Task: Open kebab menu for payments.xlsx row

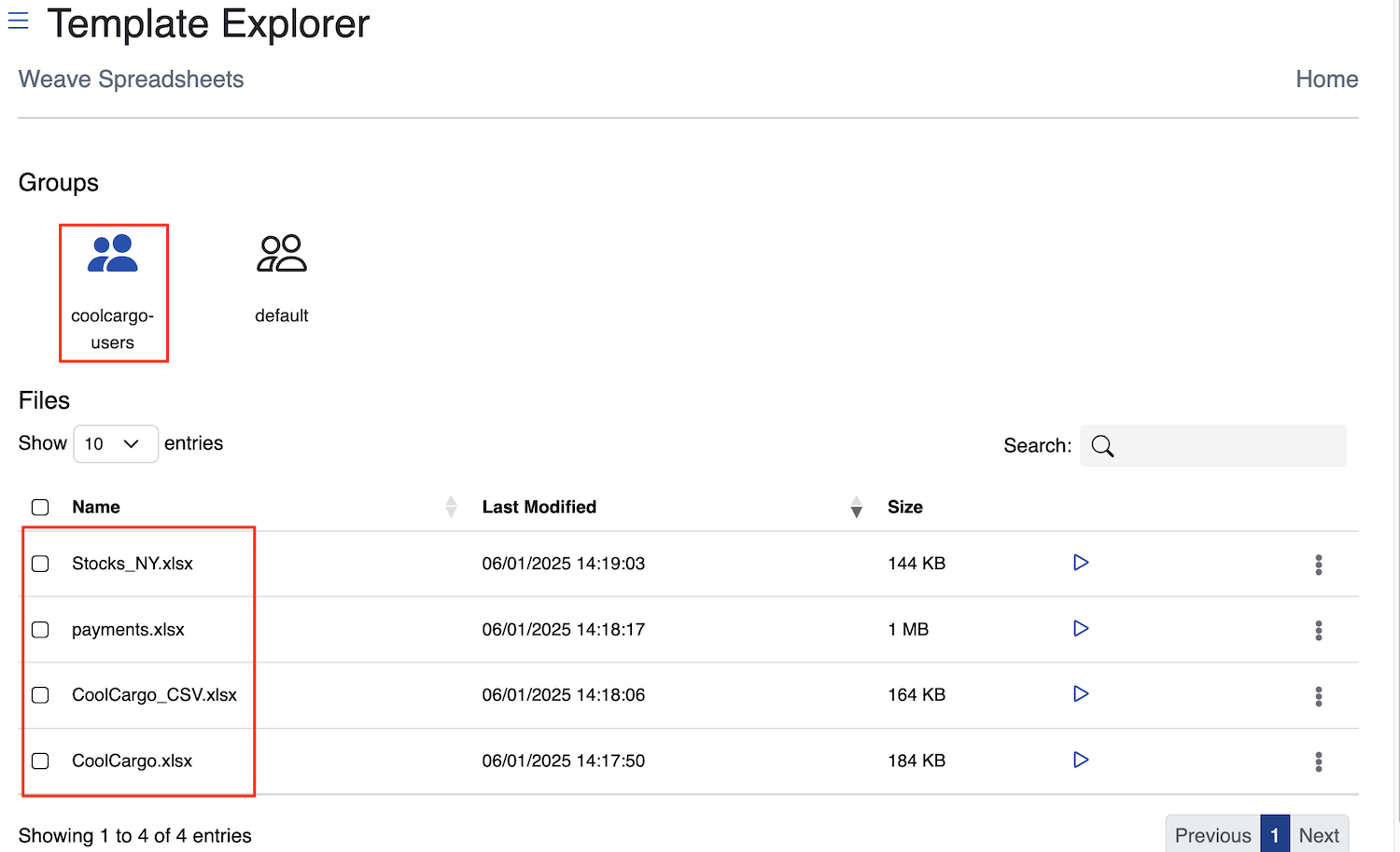Action: click(1318, 631)
